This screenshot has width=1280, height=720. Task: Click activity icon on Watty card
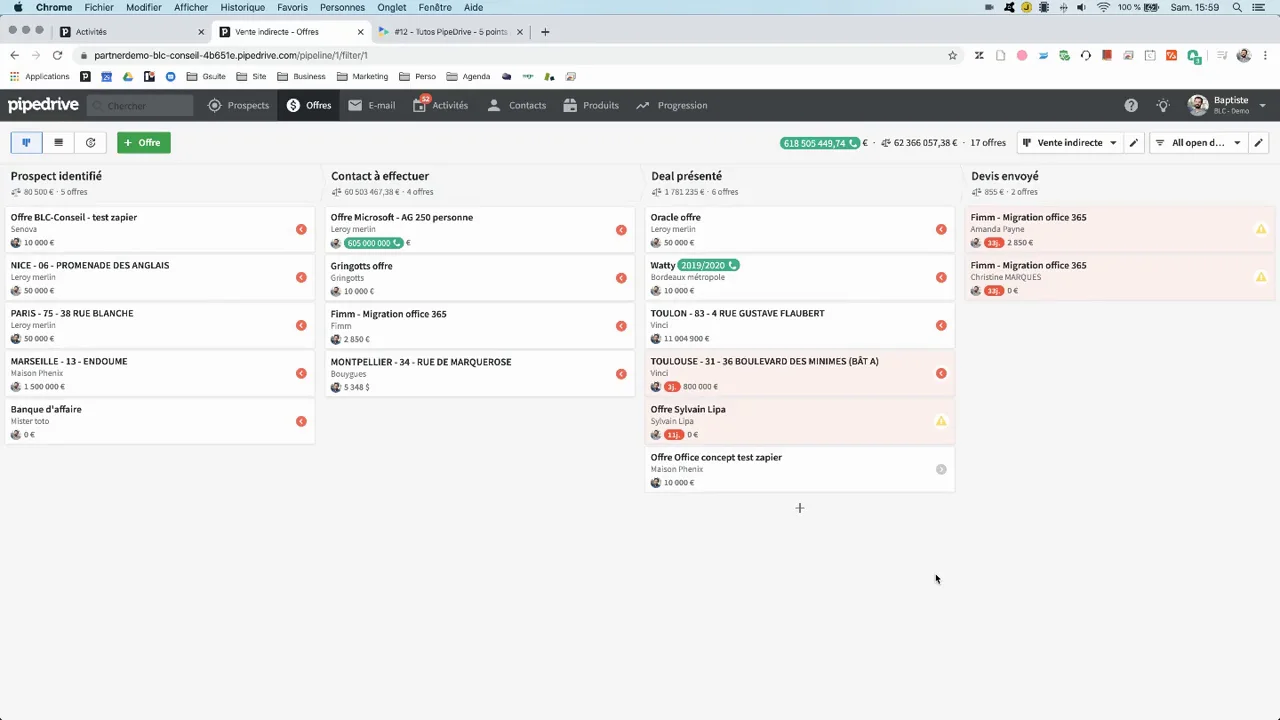[x=941, y=278]
